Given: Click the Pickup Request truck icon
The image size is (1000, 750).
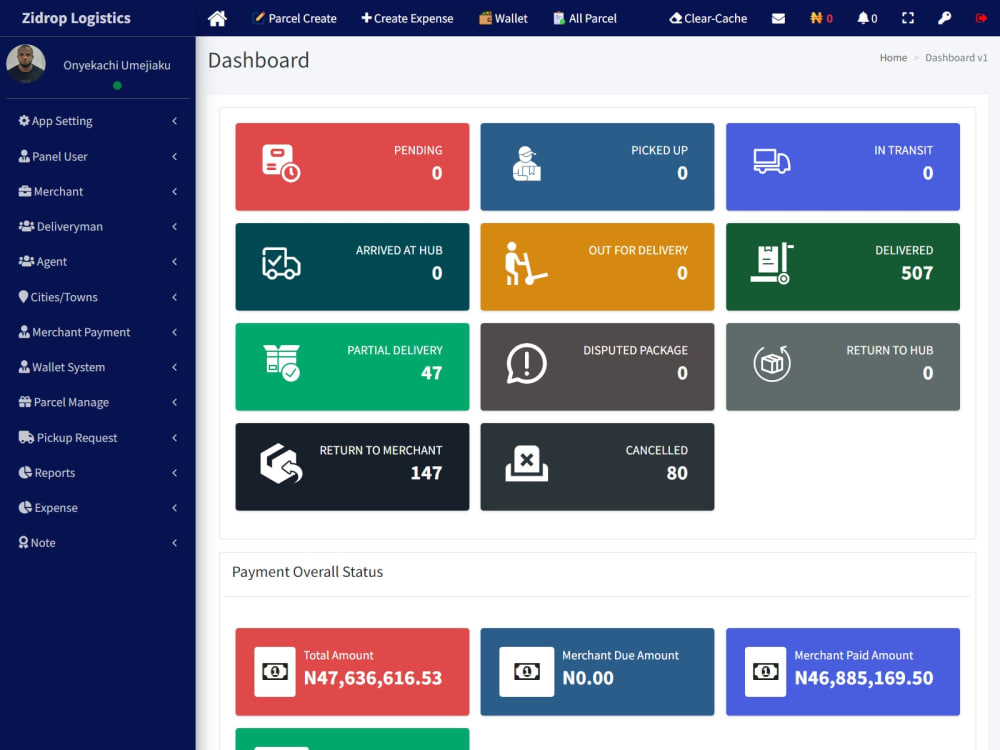Looking at the screenshot, I should click(26, 438).
